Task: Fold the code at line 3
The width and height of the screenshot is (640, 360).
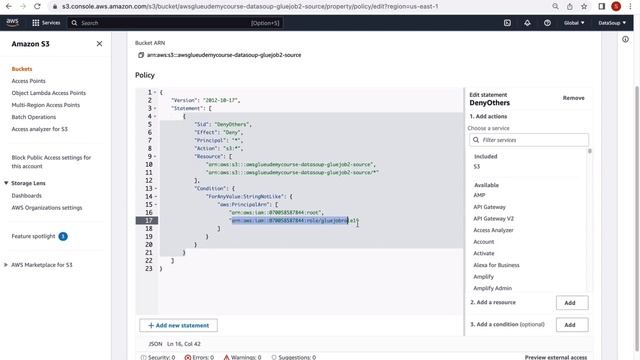Action: tap(156, 109)
